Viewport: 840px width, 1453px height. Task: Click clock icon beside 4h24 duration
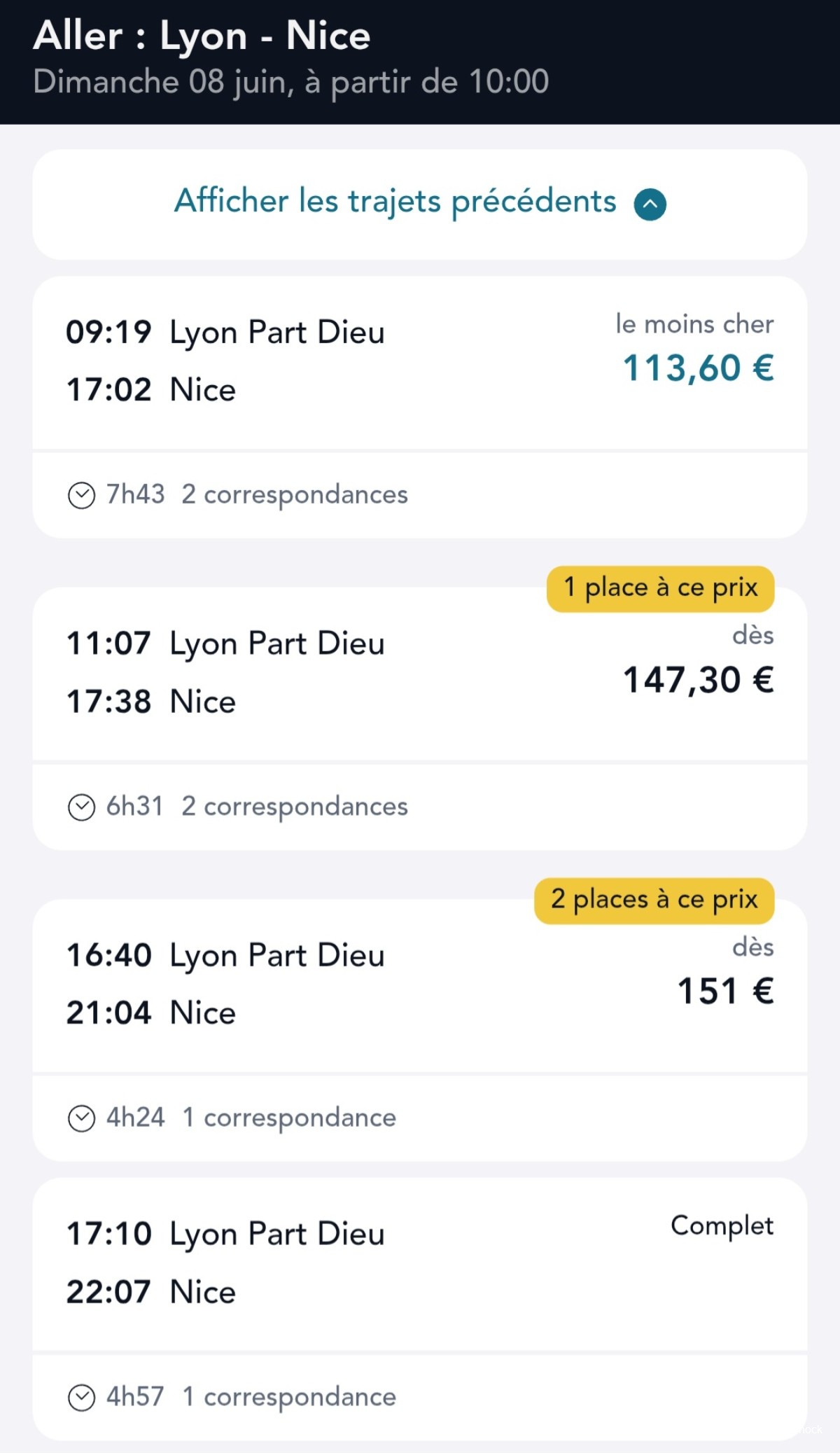pos(81,1118)
